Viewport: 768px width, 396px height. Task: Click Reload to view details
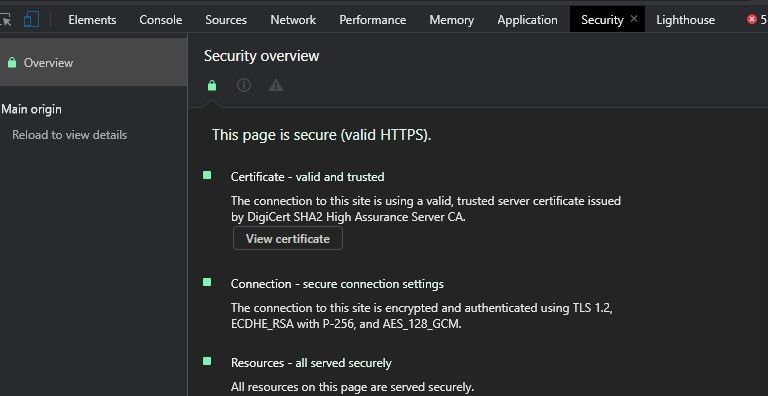(x=70, y=135)
